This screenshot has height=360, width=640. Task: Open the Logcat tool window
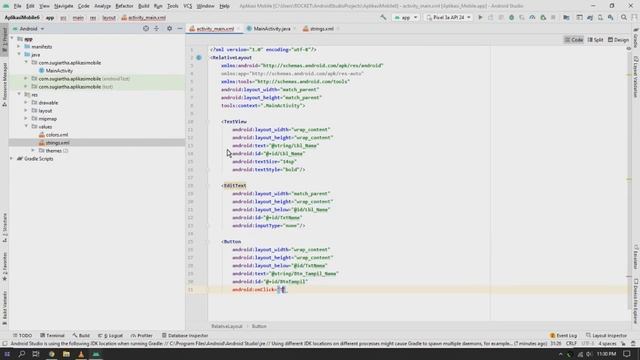click(110, 336)
